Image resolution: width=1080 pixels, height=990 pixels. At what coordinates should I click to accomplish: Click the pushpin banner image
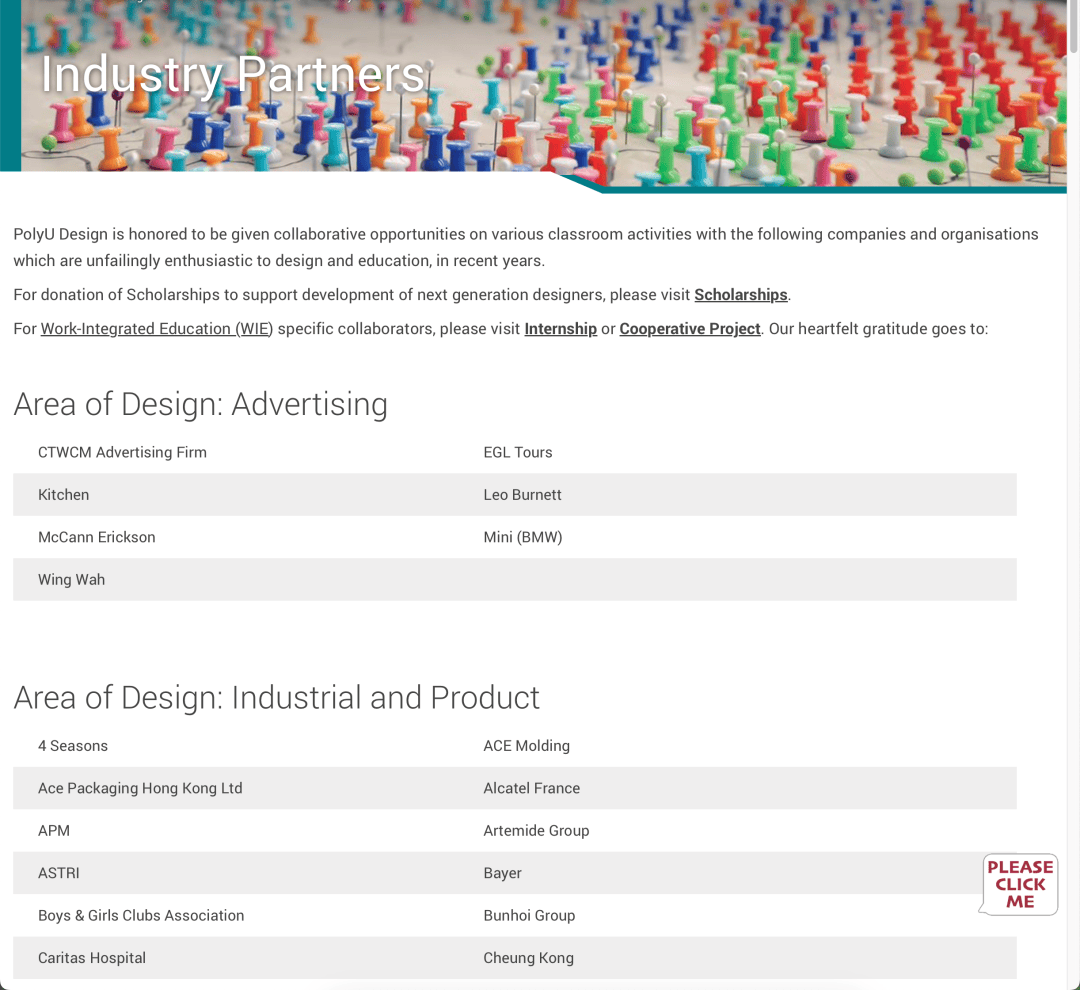coord(700,90)
